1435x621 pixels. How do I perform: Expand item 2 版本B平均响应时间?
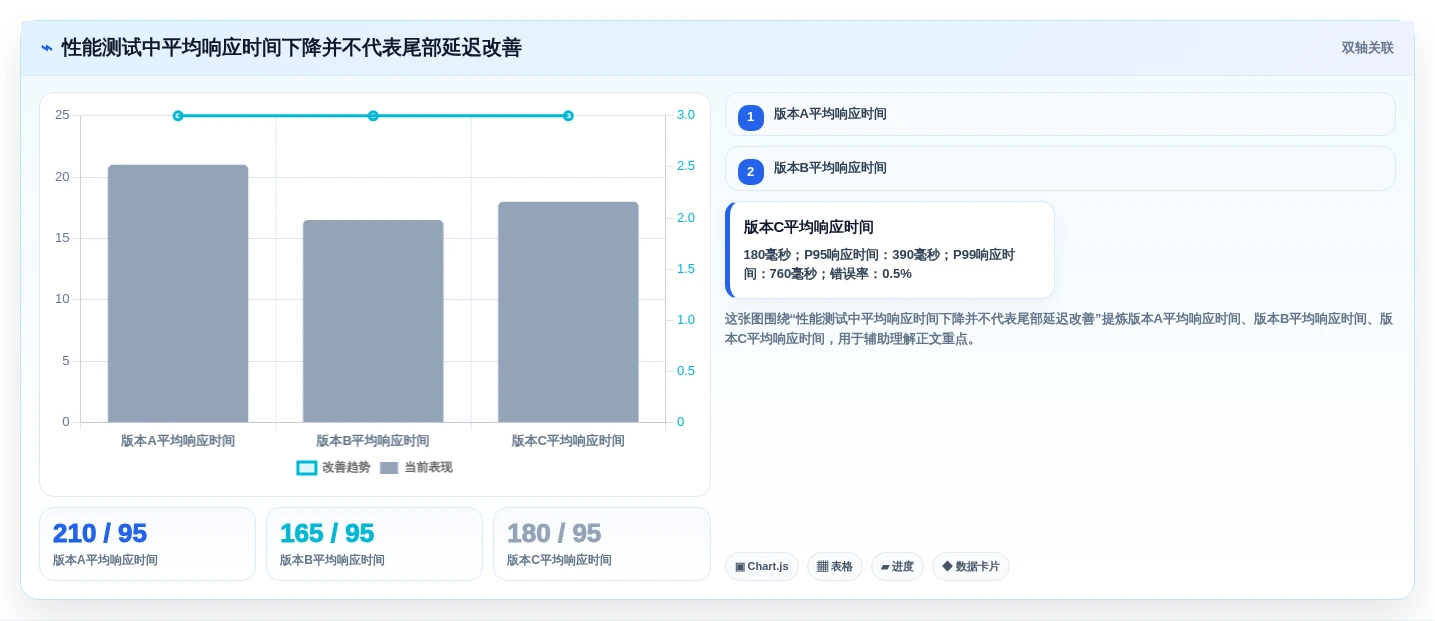tap(1060, 168)
